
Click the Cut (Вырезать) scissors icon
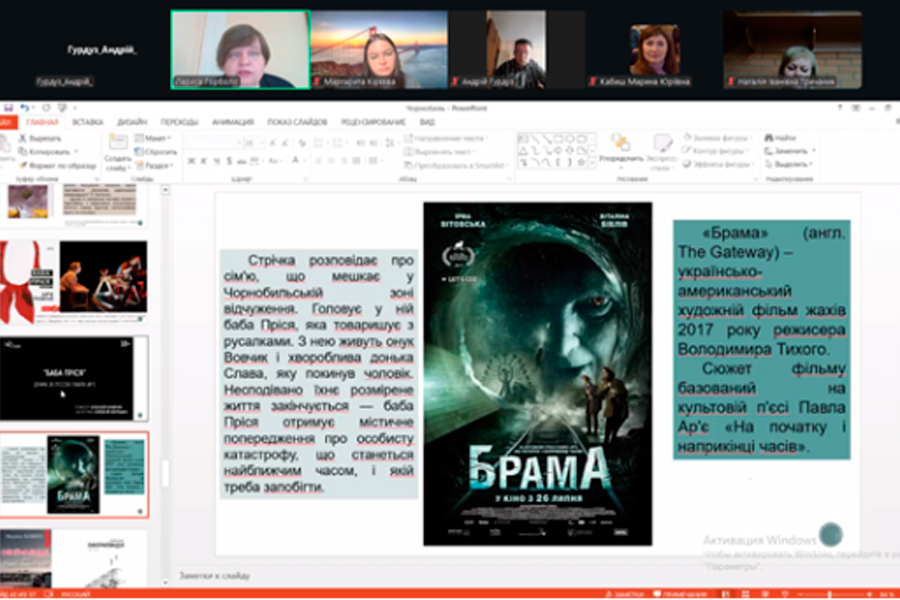point(22,138)
